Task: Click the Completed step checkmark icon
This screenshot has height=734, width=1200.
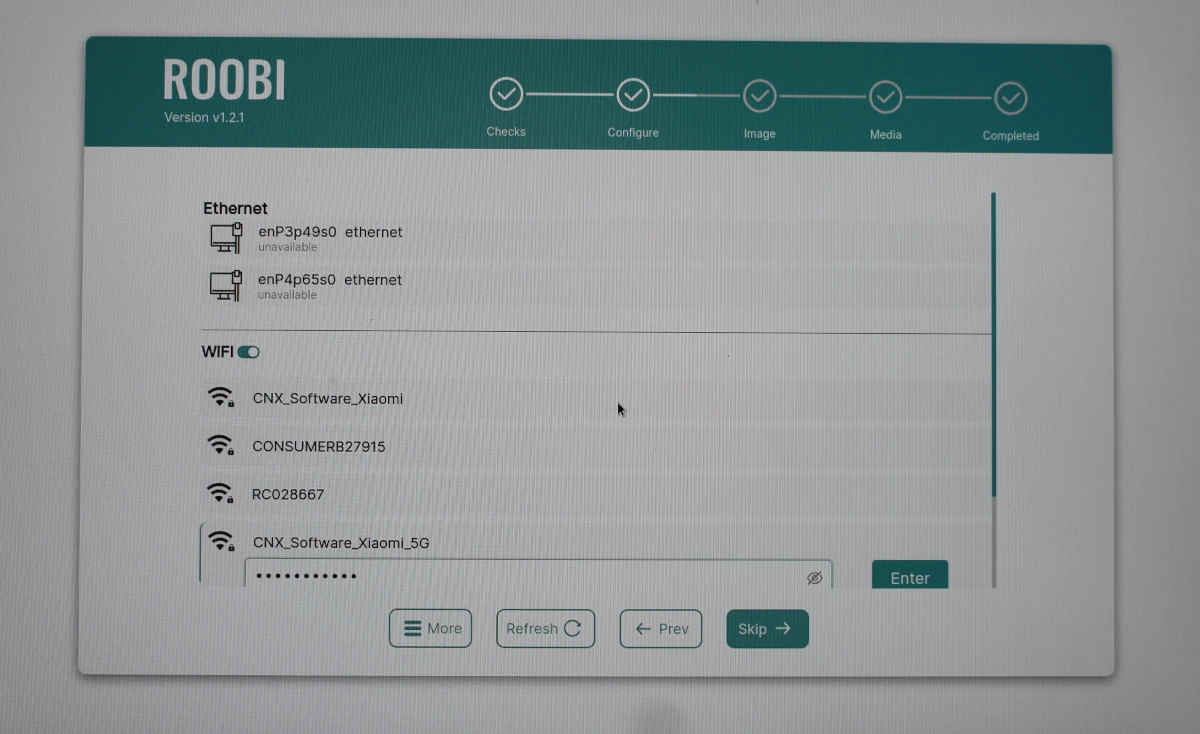Action: (1011, 99)
